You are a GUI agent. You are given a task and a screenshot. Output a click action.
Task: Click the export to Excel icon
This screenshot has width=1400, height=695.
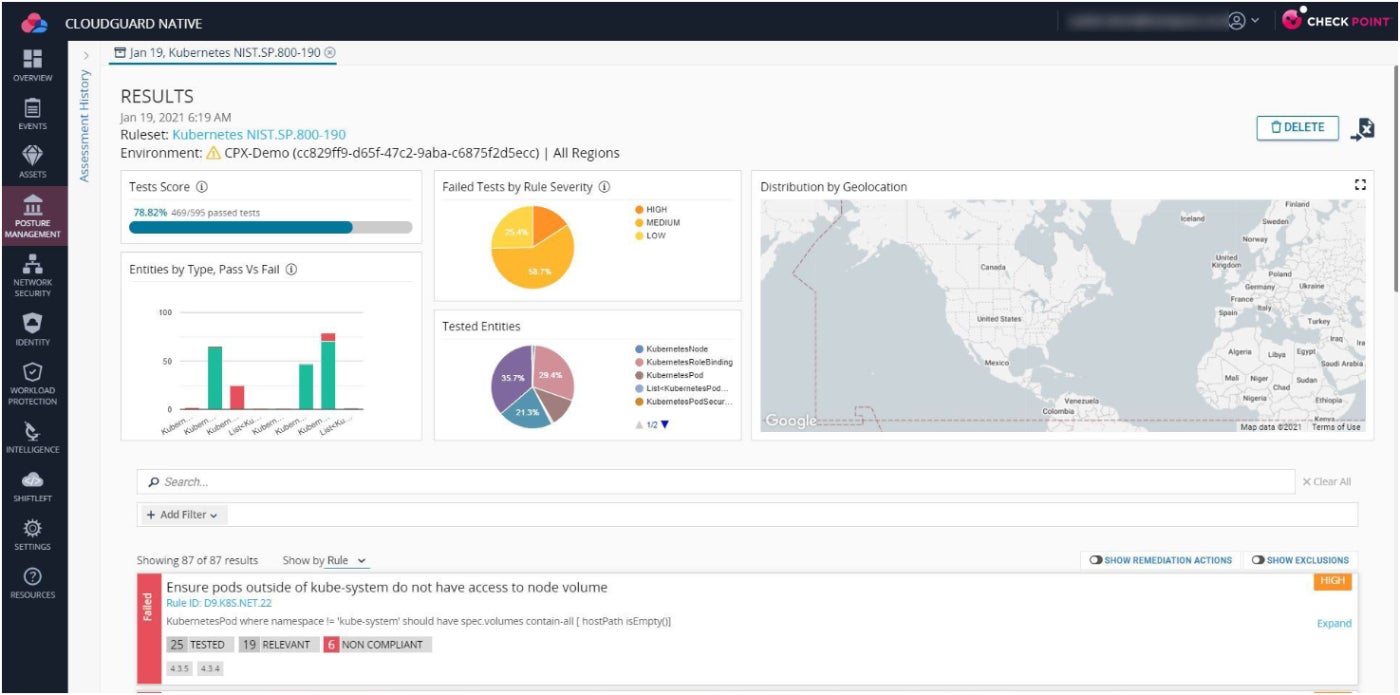point(1363,128)
